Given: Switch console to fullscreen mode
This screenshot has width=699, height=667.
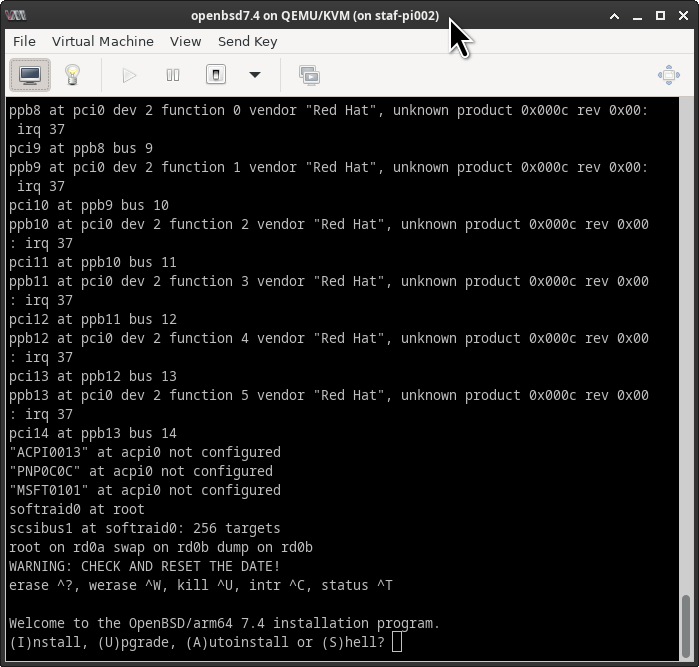Looking at the screenshot, I should coord(668,75).
